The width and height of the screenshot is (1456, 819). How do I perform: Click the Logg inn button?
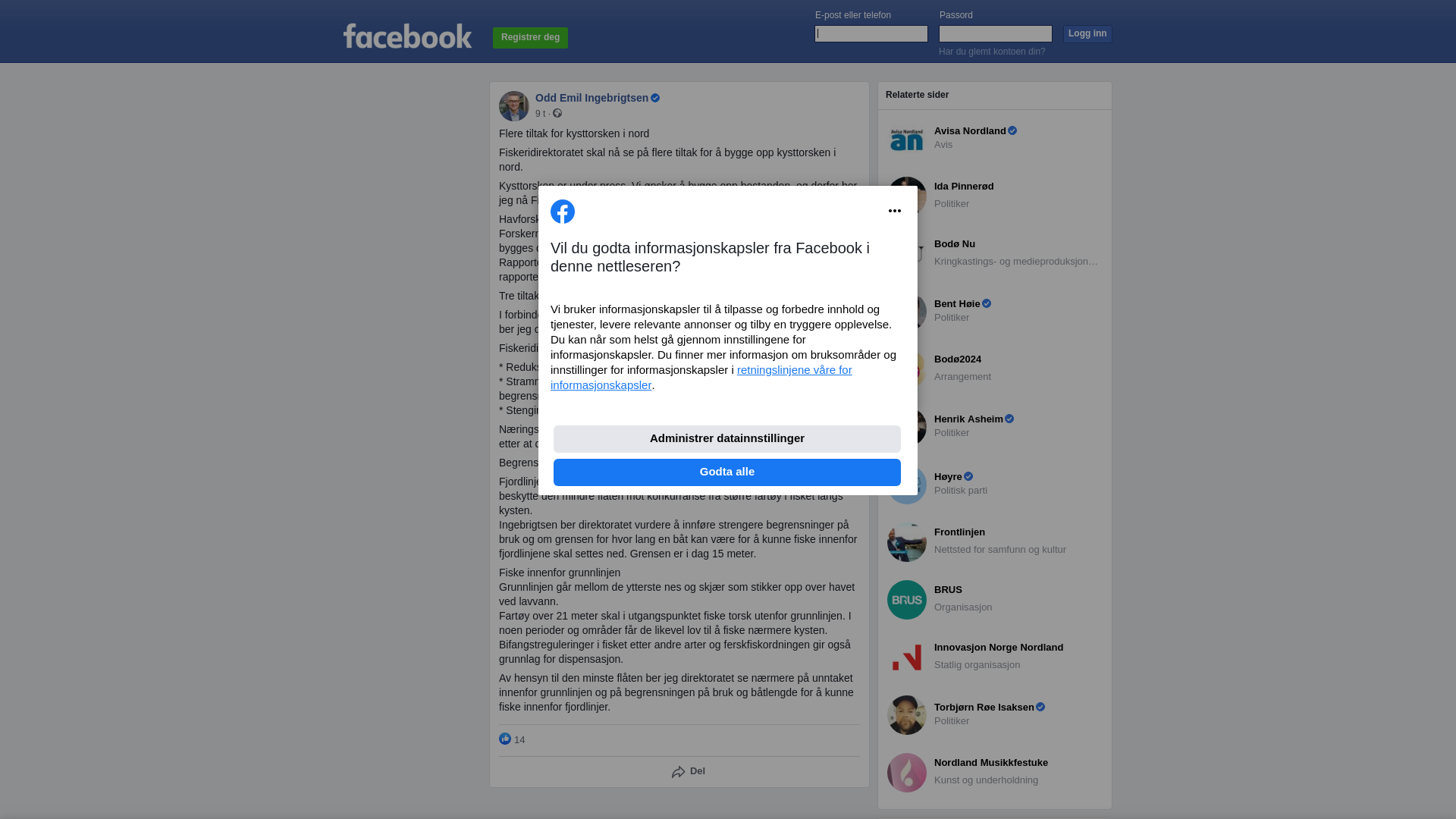tap(1087, 34)
